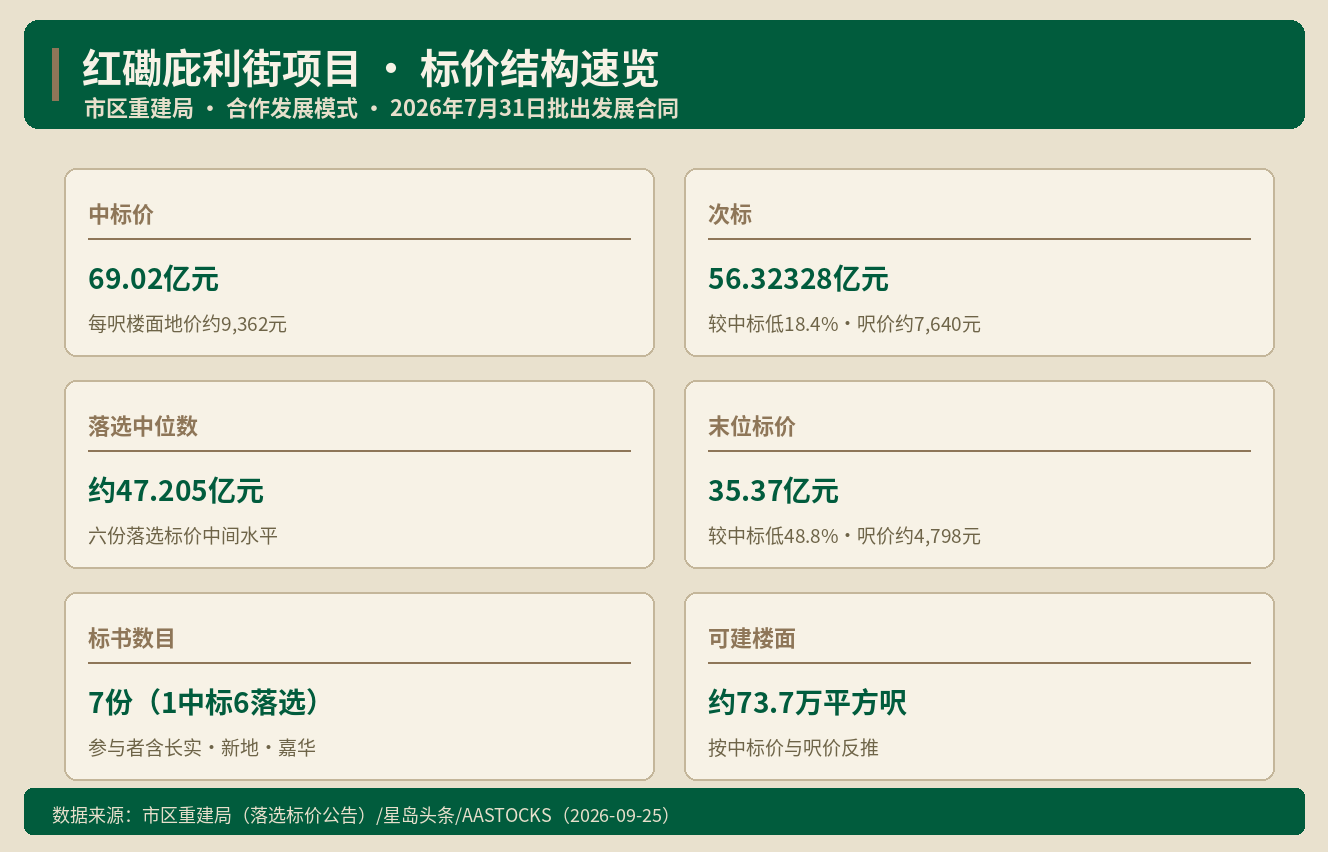
Task: Click the note 较中标低18.4%・呎价约7,640元
Action: click(844, 324)
